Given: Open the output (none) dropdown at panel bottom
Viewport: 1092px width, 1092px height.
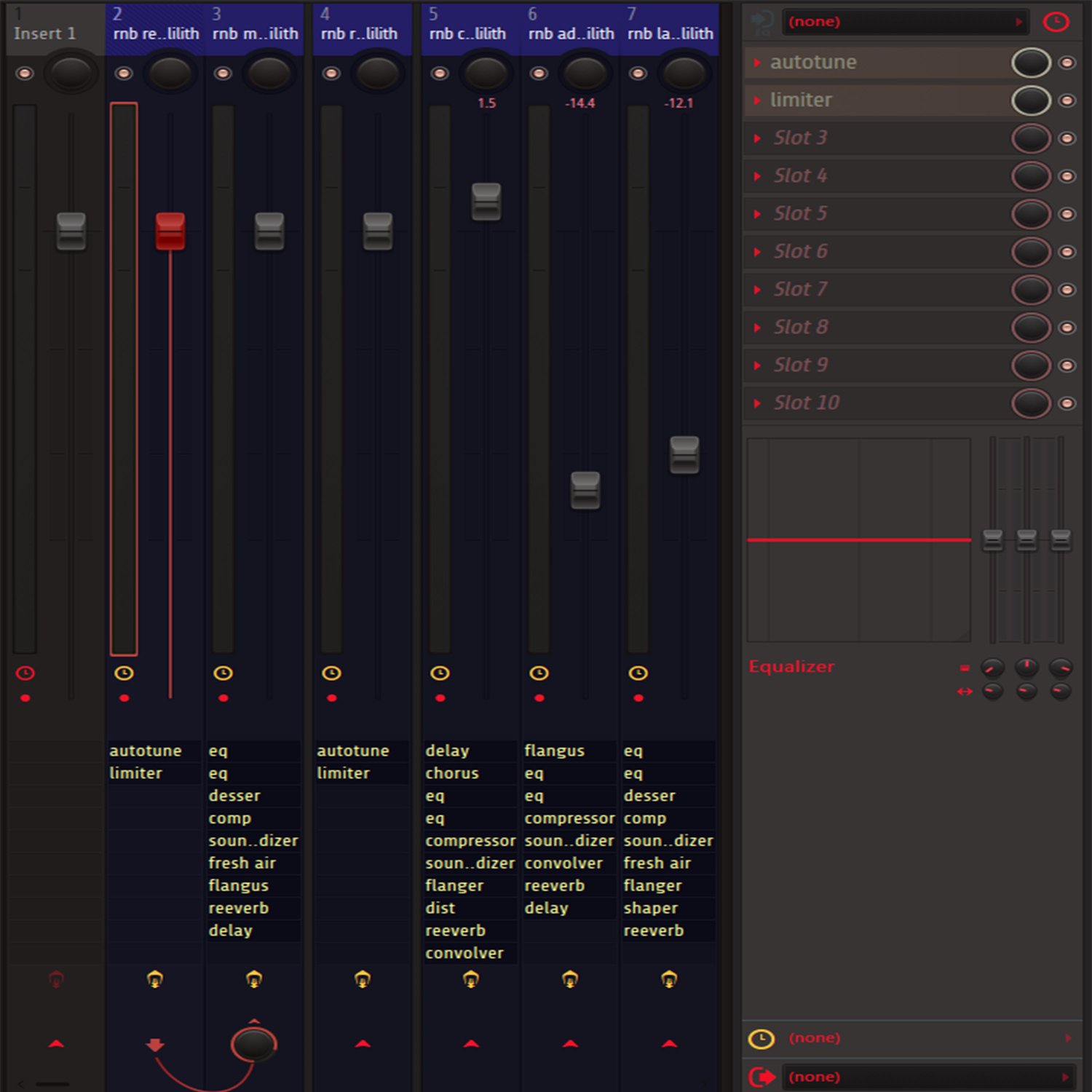Looking at the screenshot, I should [x=928, y=1077].
